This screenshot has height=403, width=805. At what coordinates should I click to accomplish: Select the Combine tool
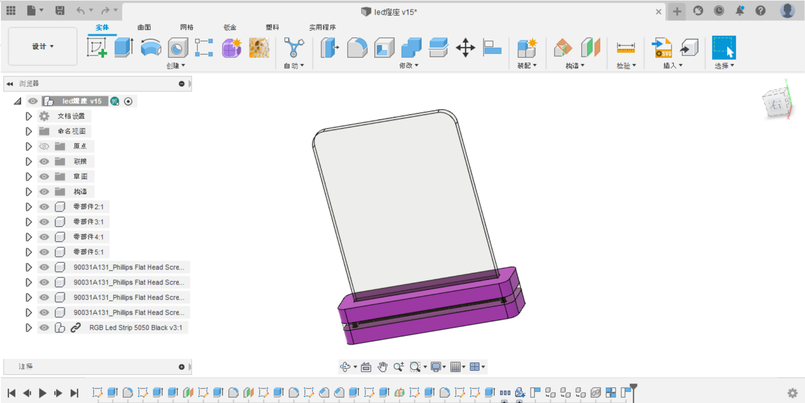click(411, 47)
